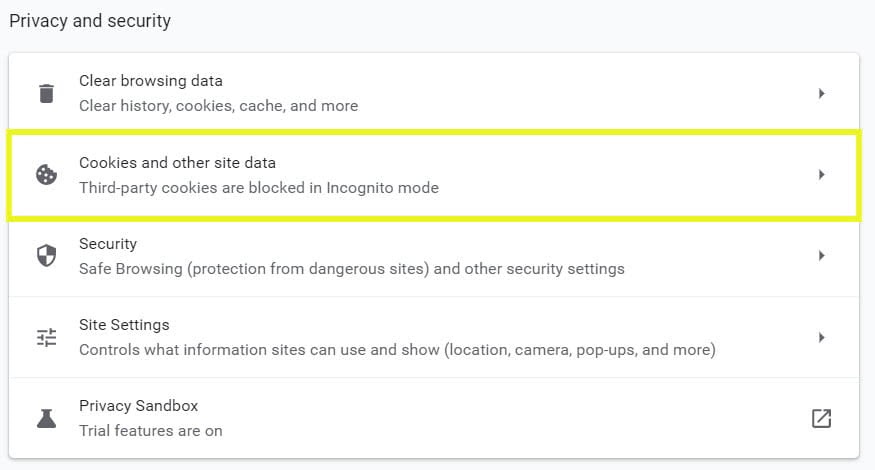Expand the Security row arrow
The image size is (875, 470).
821,256
